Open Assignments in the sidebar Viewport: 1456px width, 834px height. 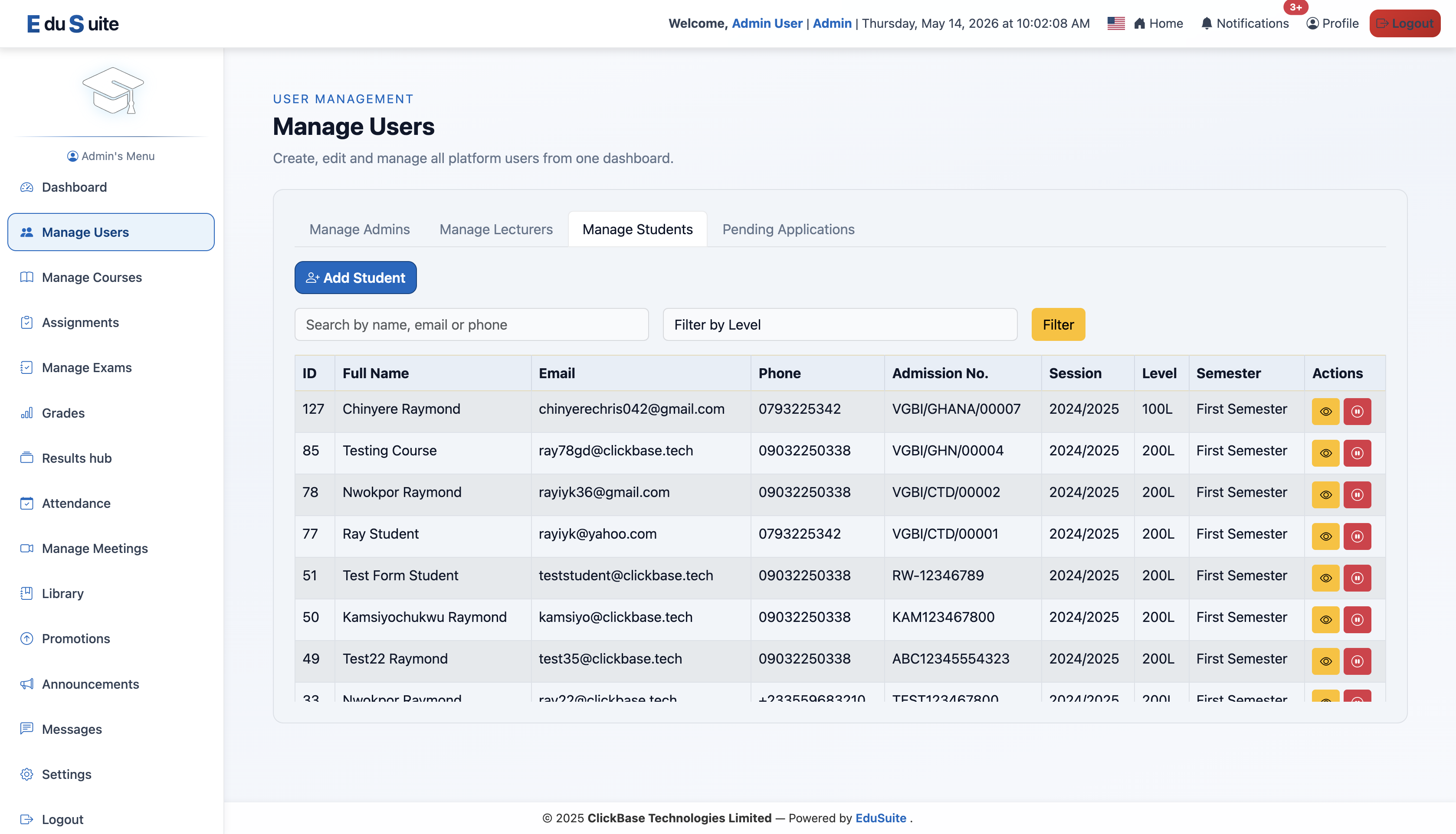point(111,323)
